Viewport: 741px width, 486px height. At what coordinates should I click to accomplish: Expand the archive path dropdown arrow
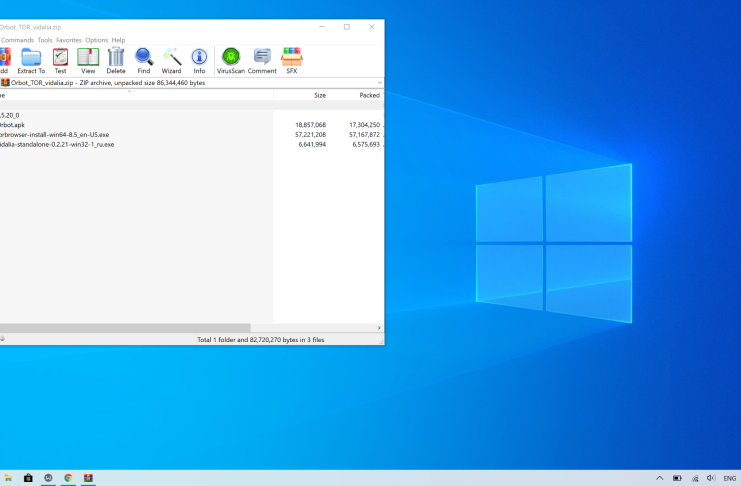[x=379, y=83]
